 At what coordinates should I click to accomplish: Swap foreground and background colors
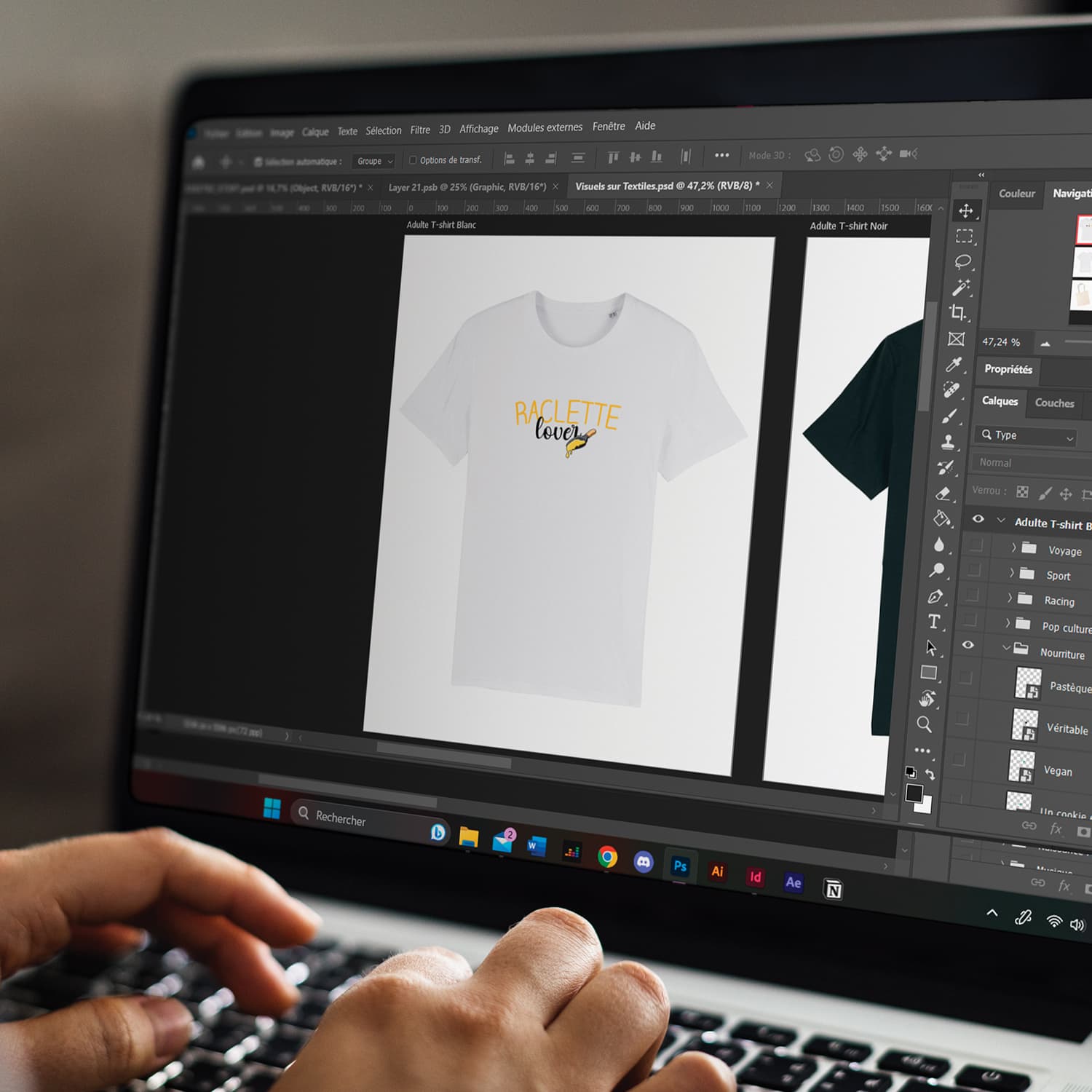pyautogui.click(x=930, y=774)
